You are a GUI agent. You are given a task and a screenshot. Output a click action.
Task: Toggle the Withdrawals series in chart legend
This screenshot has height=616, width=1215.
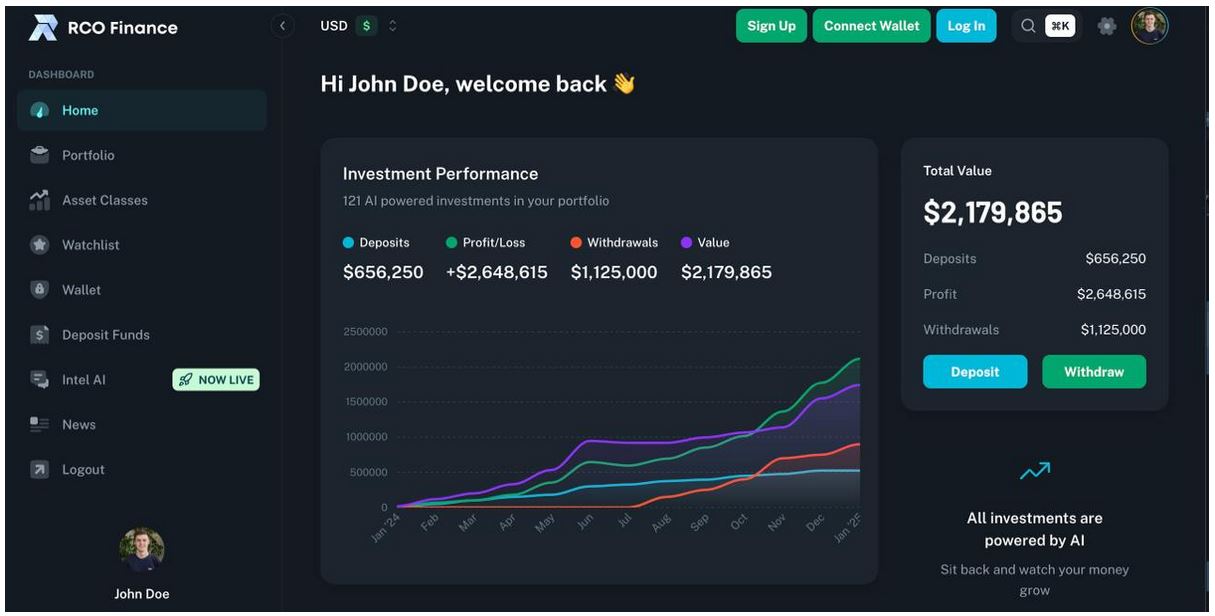[x=614, y=243]
